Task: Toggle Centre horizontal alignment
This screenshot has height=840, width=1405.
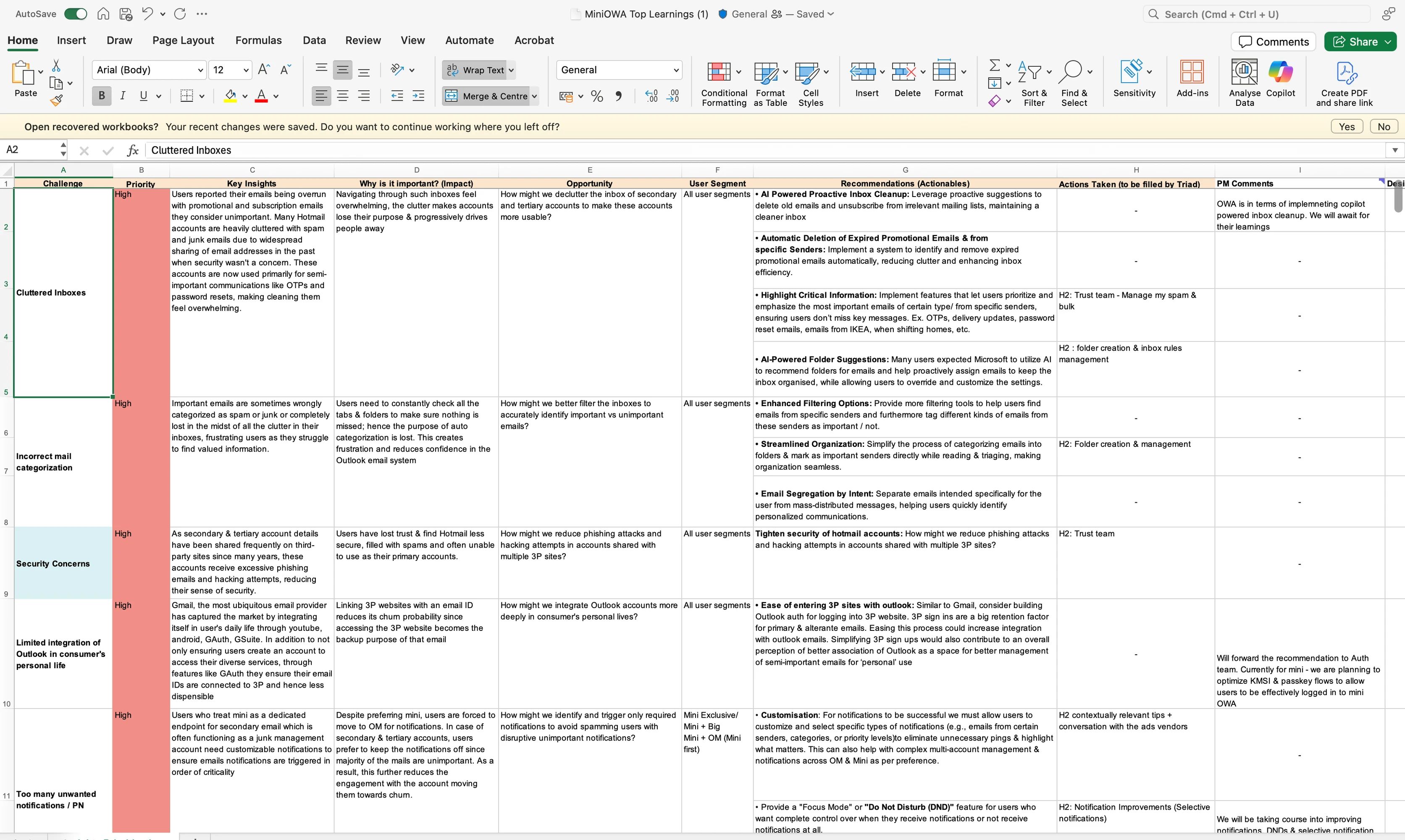Action: 342,96
